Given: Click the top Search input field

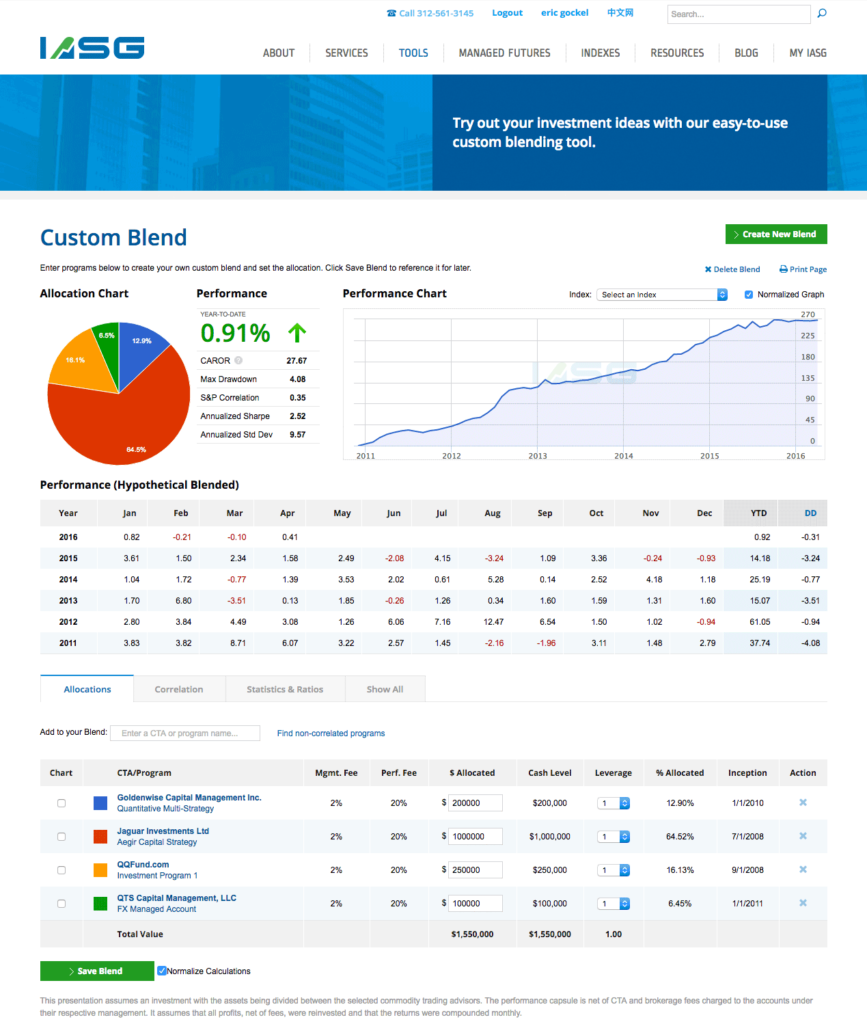Looking at the screenshot, I should pos(738,14).
